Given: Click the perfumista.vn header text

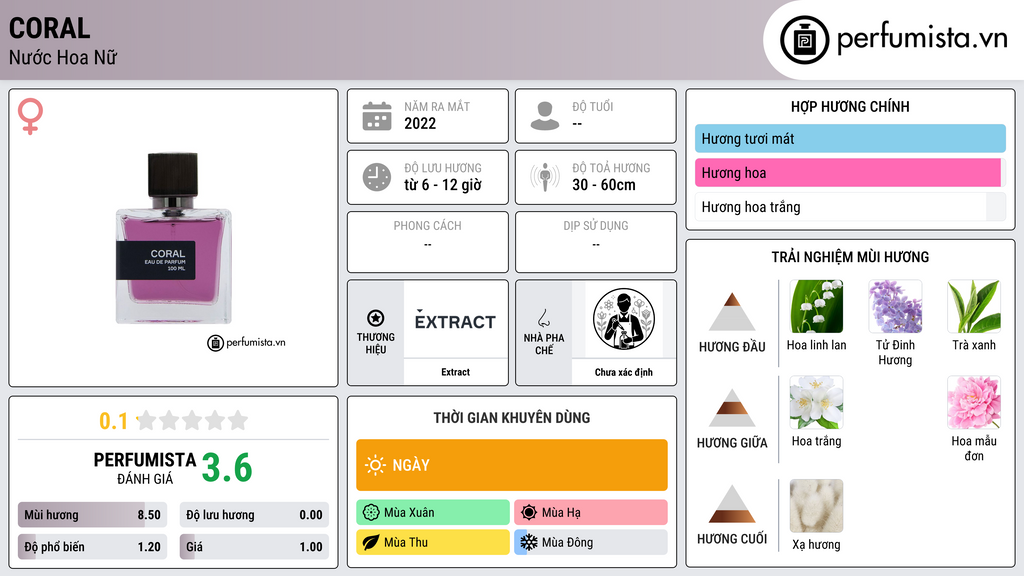Looking at the screenshot, I should point(922,39).
